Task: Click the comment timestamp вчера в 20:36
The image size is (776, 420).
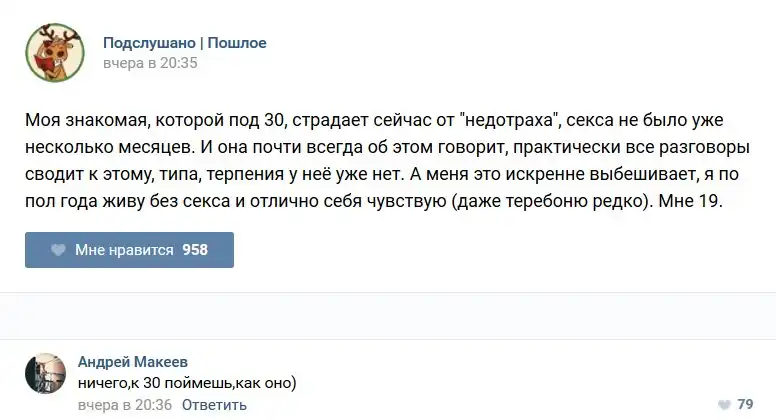Action: coord(125,405)
